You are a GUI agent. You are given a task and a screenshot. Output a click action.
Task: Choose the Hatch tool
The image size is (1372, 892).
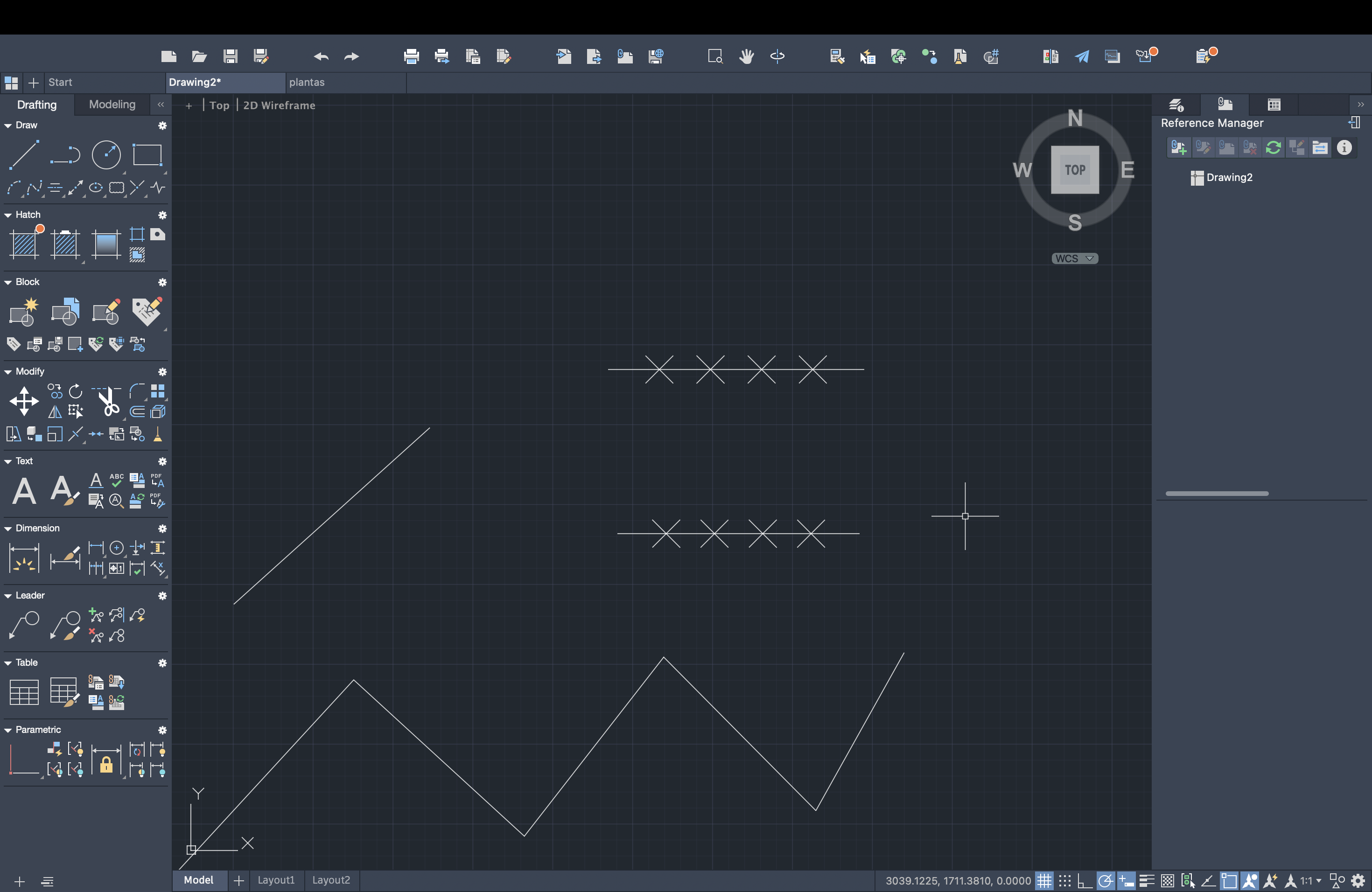point(24,244)
